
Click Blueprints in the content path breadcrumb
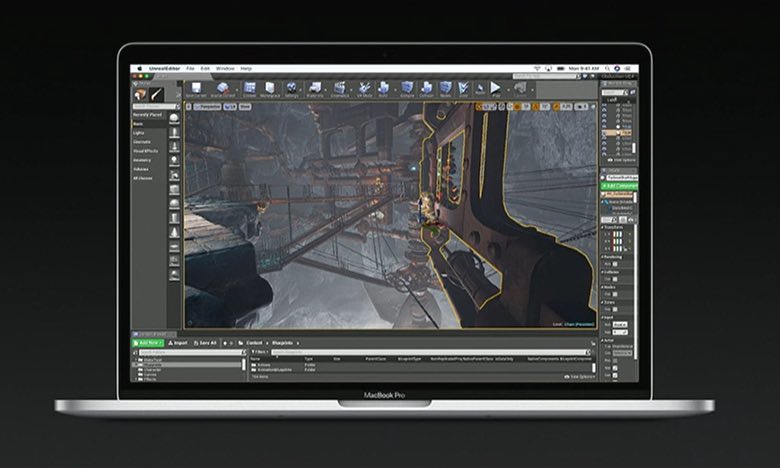click(x=283, y=343)
